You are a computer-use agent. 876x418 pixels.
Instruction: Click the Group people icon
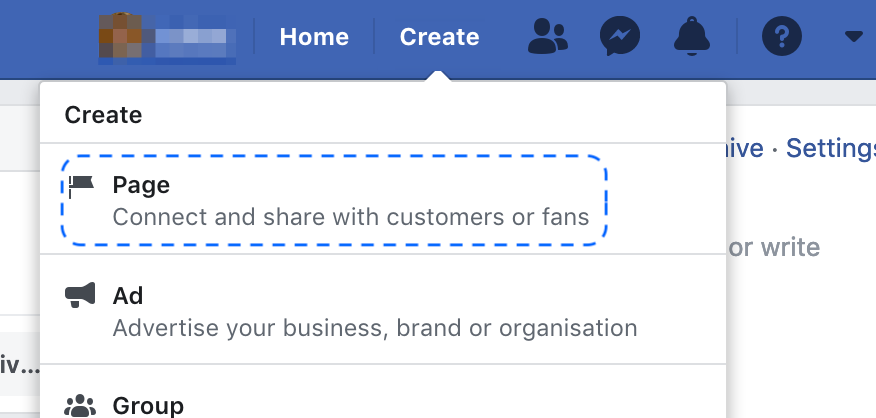[80, 406]
